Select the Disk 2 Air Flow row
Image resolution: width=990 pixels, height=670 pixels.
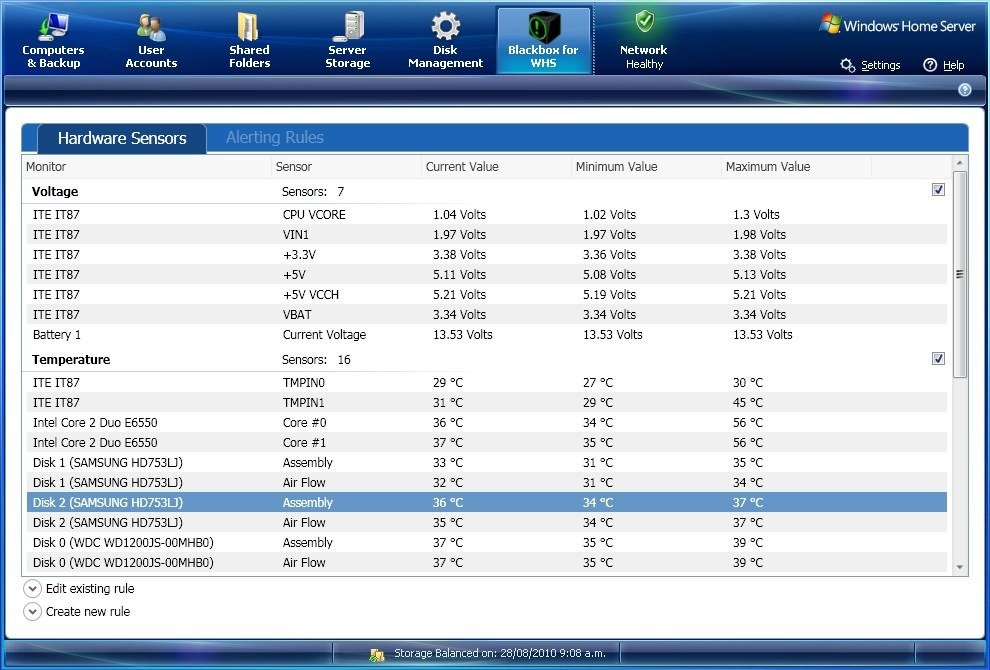pyautogui.click(x=487, y=522)
